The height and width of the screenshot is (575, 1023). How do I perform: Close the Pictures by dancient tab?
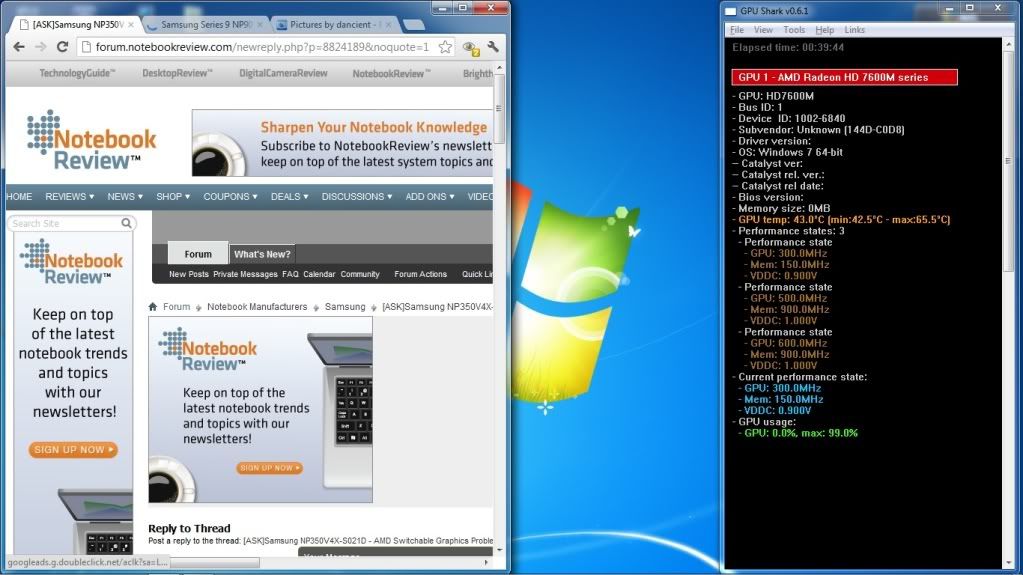coord(388,25)
